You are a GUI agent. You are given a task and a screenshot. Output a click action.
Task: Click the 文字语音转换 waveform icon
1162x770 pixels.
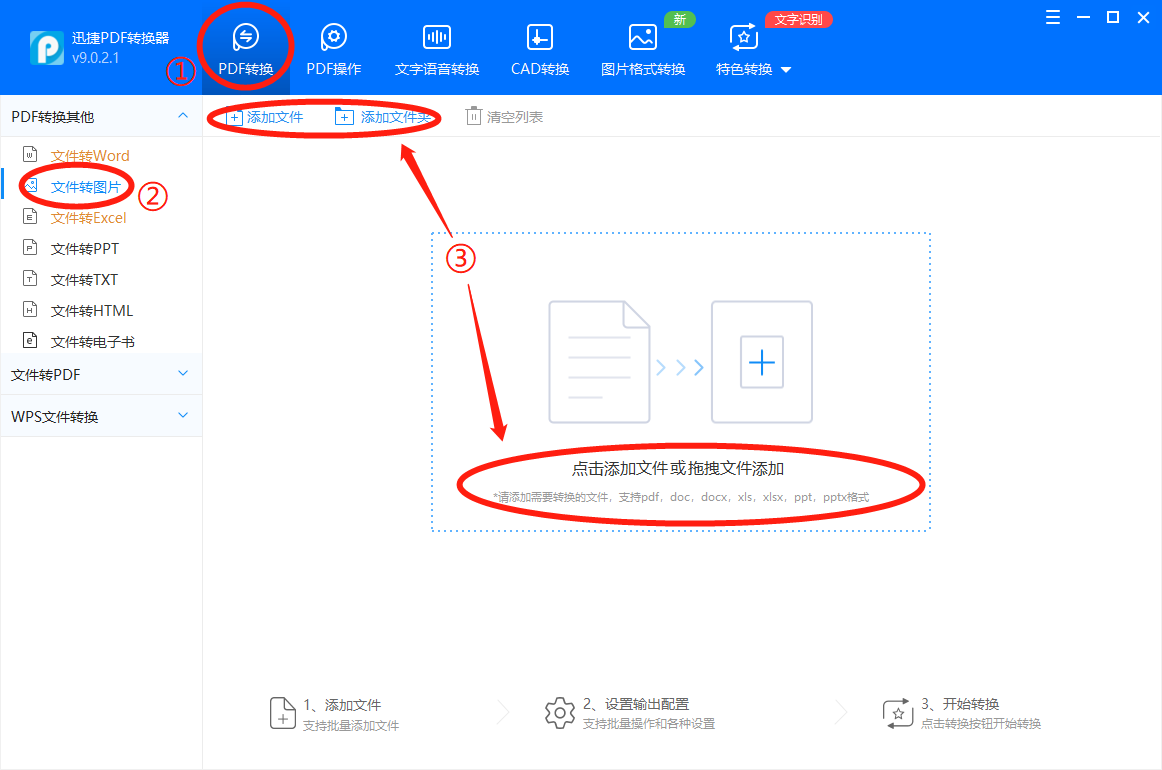click(436, 36)
